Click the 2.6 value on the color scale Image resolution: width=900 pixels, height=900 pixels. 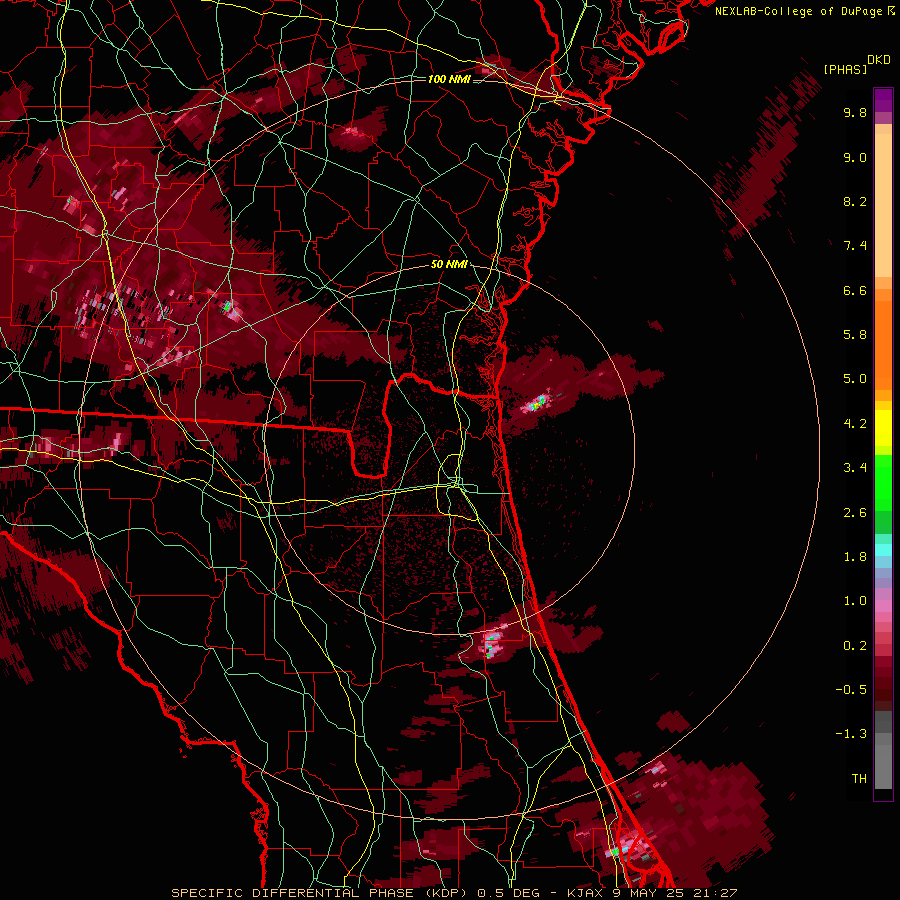click(x=855, y=513)
